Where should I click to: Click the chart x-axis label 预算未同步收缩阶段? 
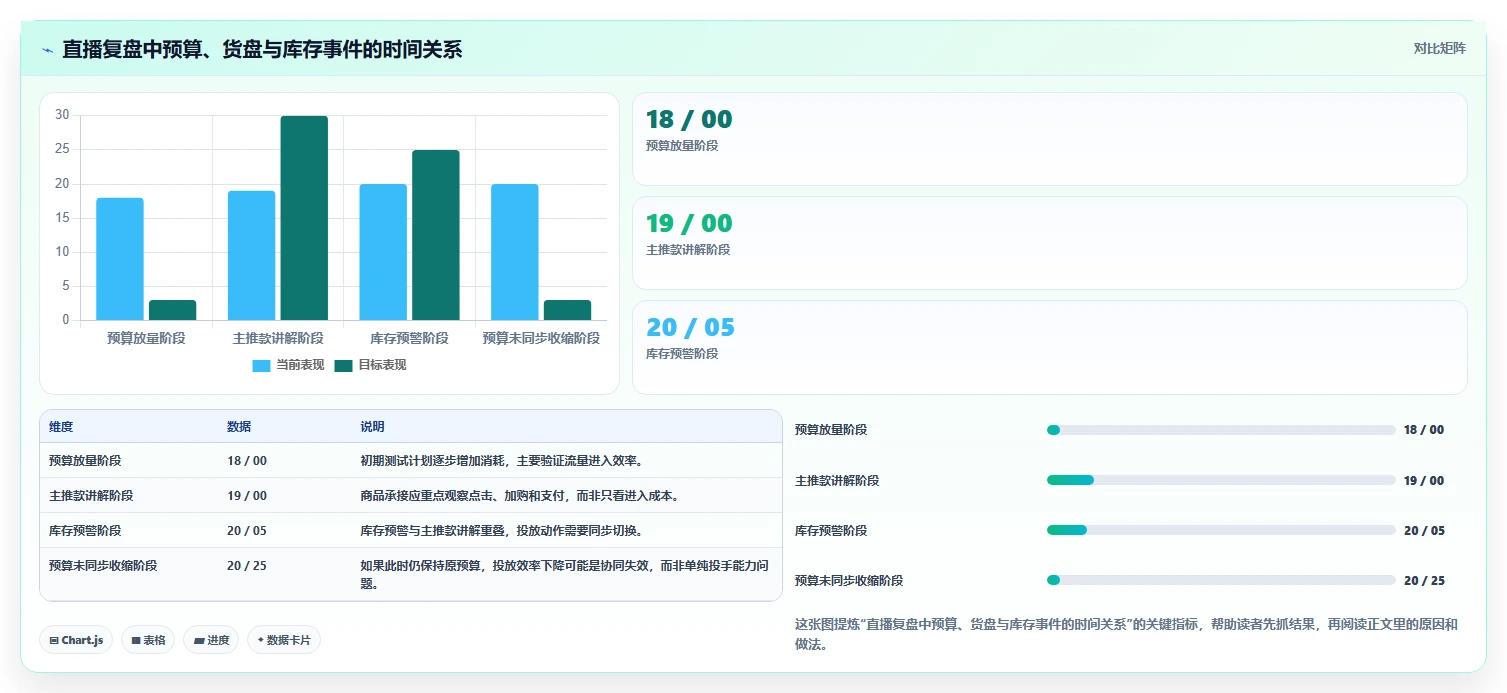pyautogui.click(x=541, y=338)
